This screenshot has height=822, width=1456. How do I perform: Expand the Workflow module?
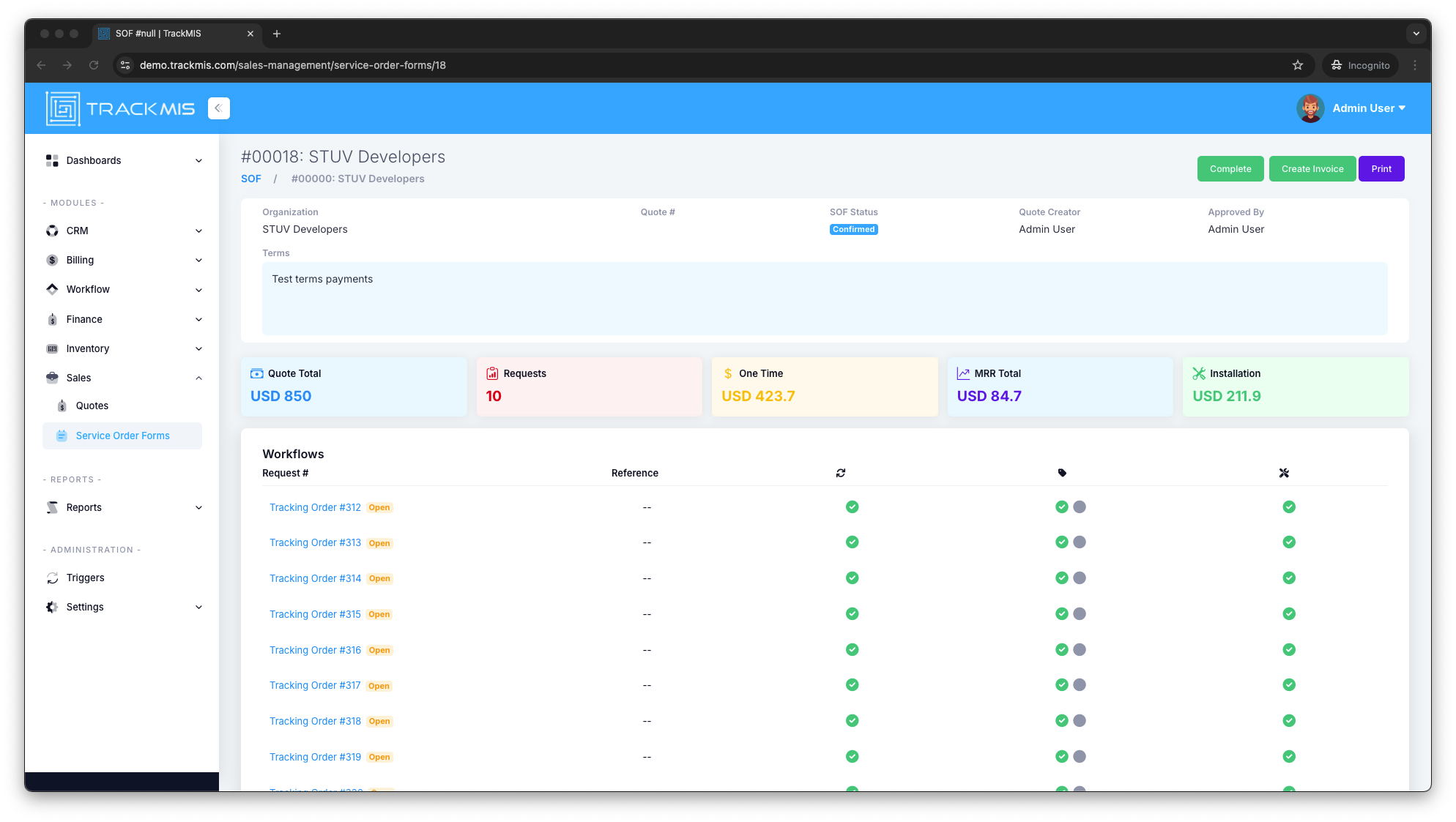123,289
